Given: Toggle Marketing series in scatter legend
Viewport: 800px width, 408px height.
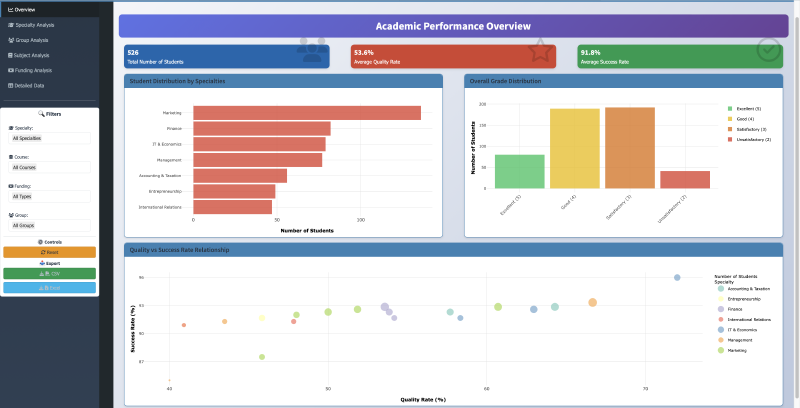Looking at the screenshot, I should point(733,350).
